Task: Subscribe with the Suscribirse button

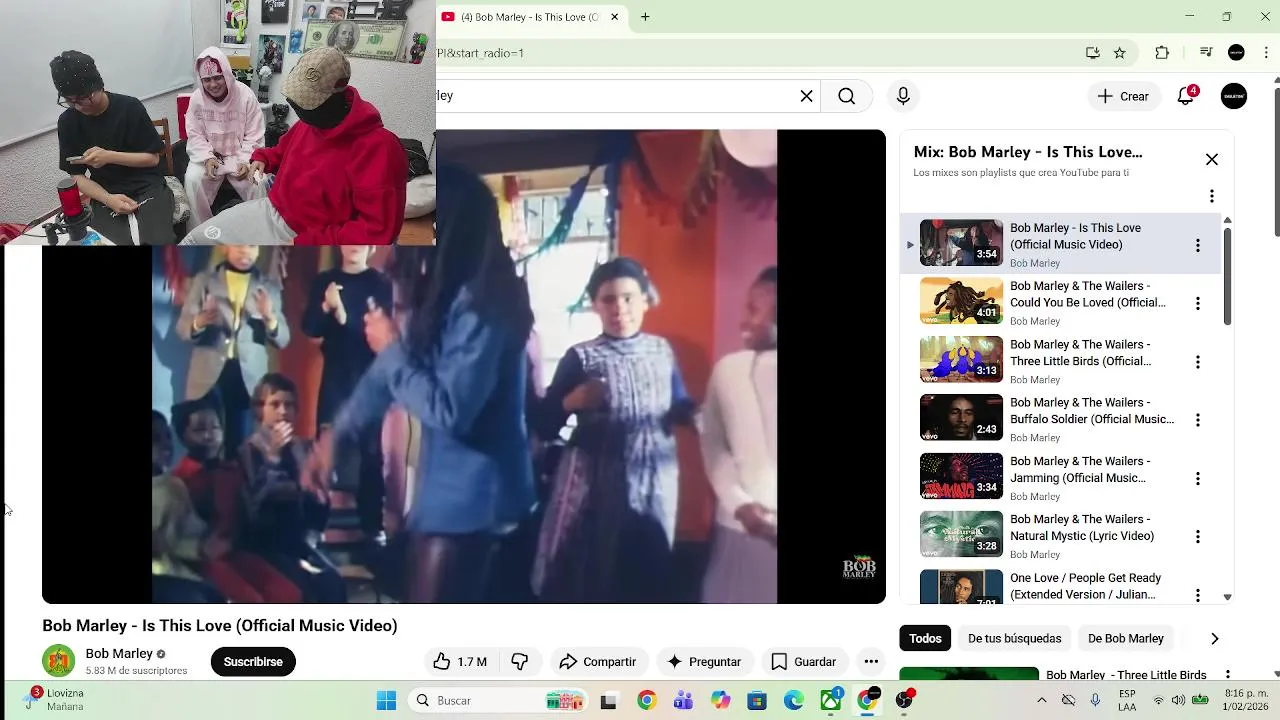Action: (253, 662)
